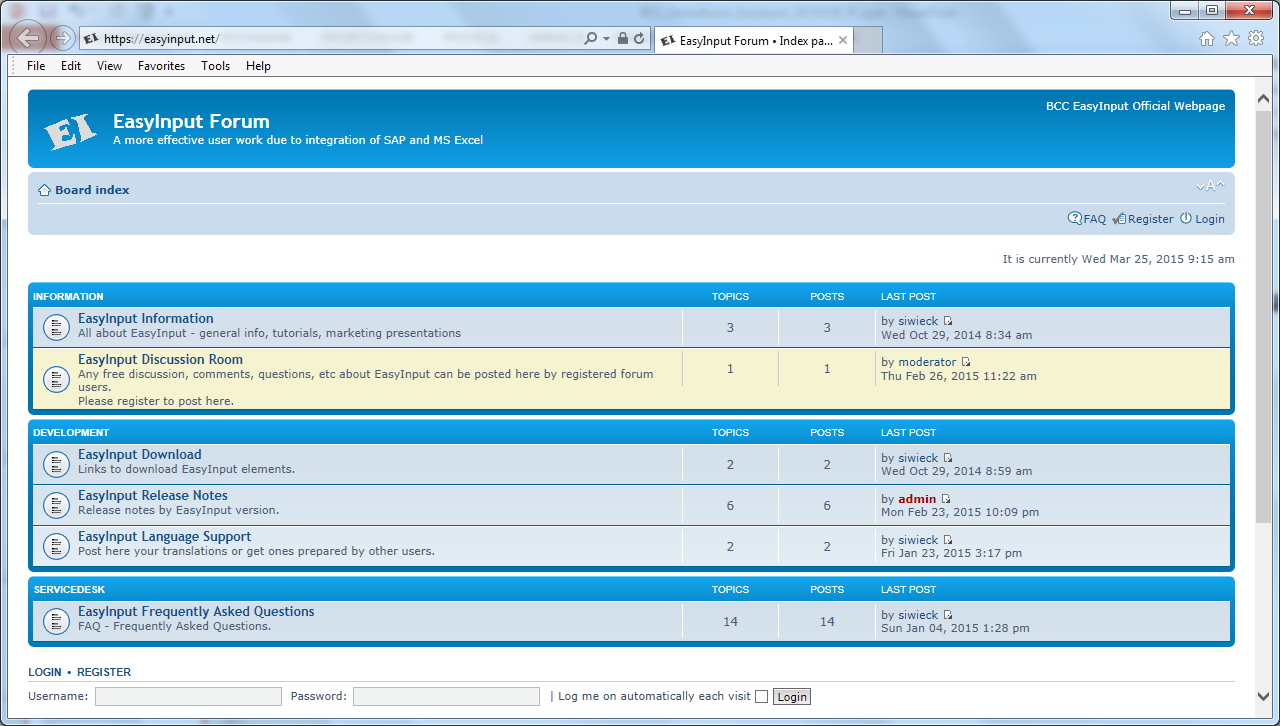
Task: Open the moderator user profile link
Action: click(927, 362)
